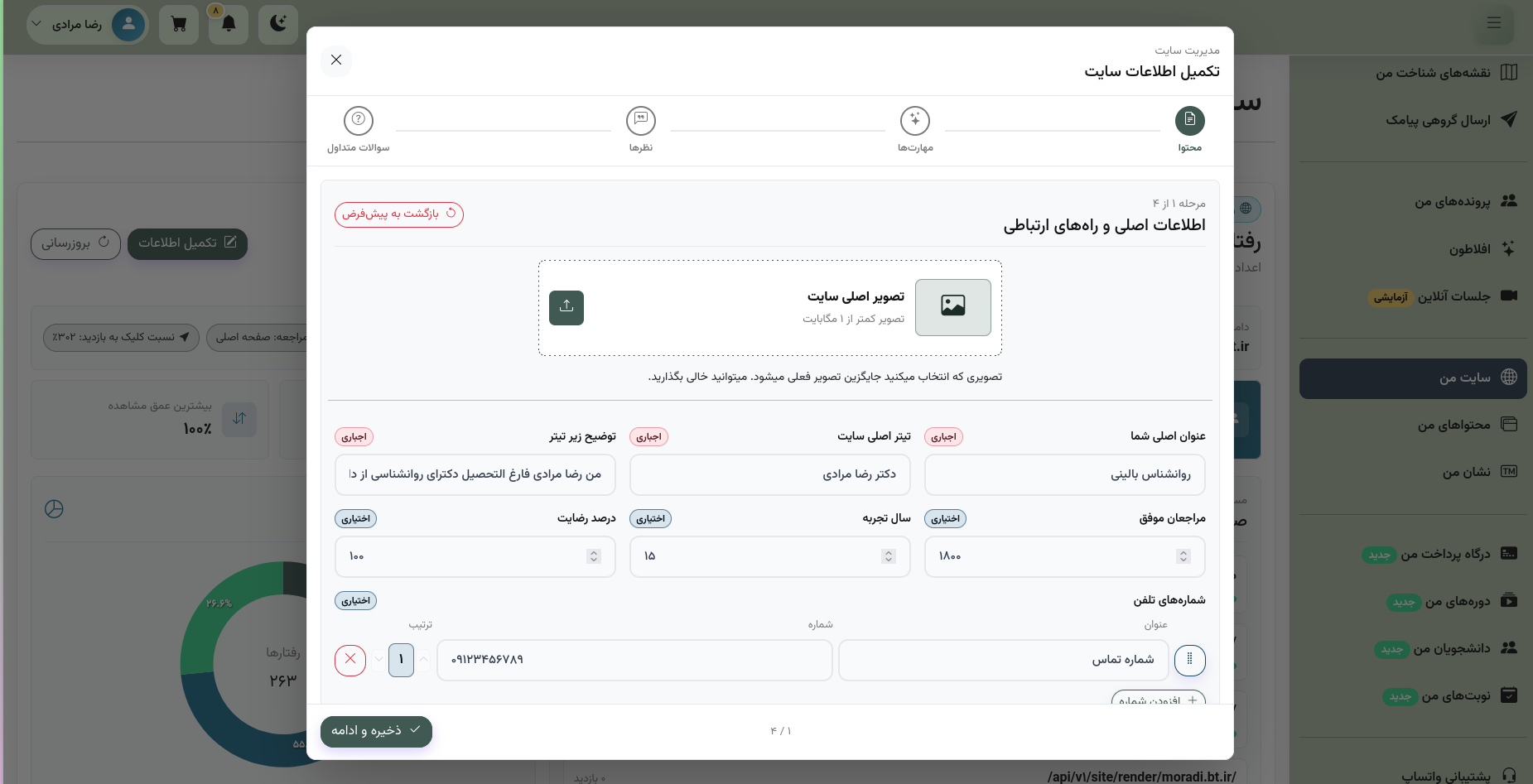Image resolution: width=1533 pixels, height=784 pixels.
Task: Click the payment terminal icon
Action: (x=1509, y=553)
